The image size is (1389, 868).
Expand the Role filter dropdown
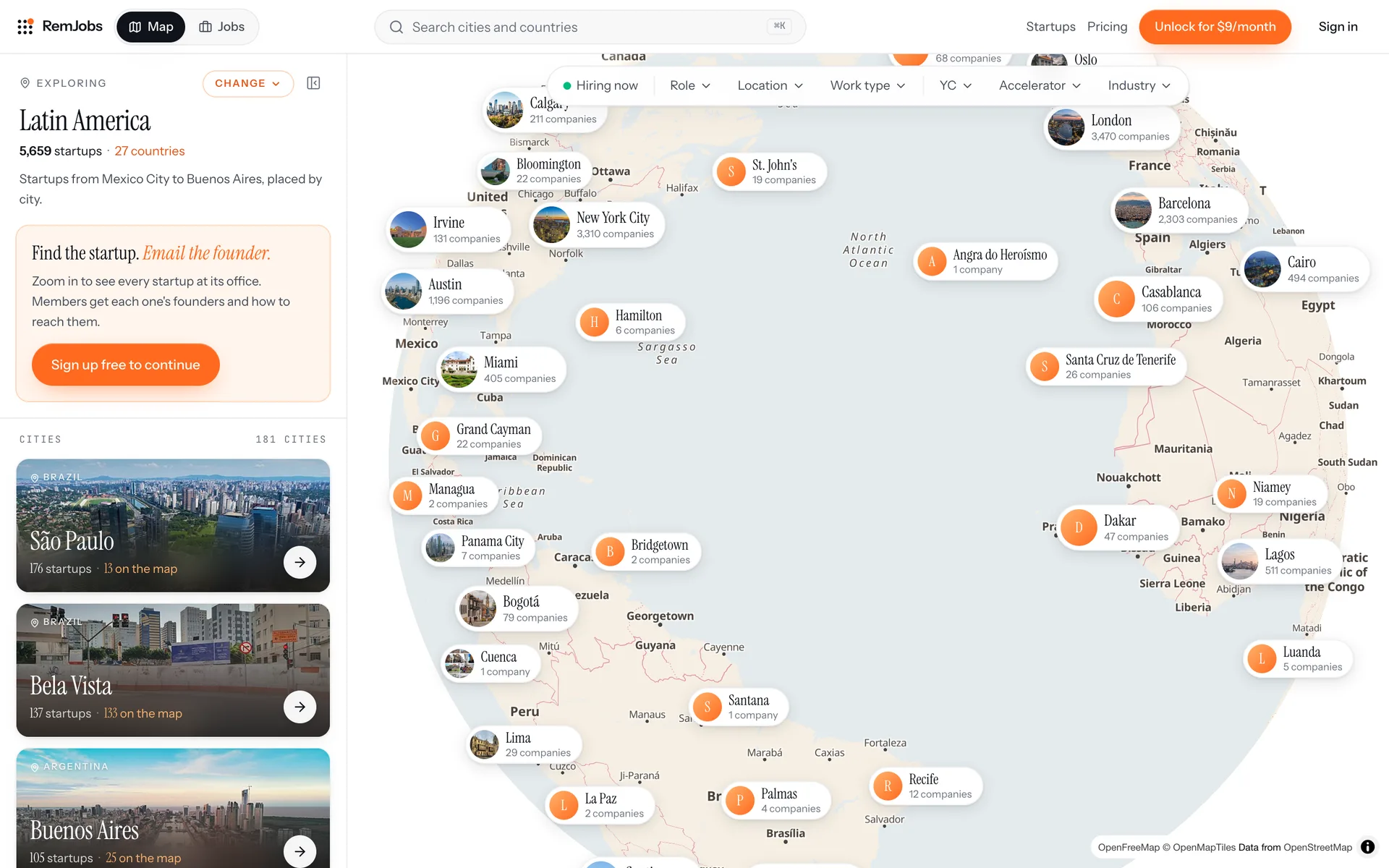tap(690, 85)
